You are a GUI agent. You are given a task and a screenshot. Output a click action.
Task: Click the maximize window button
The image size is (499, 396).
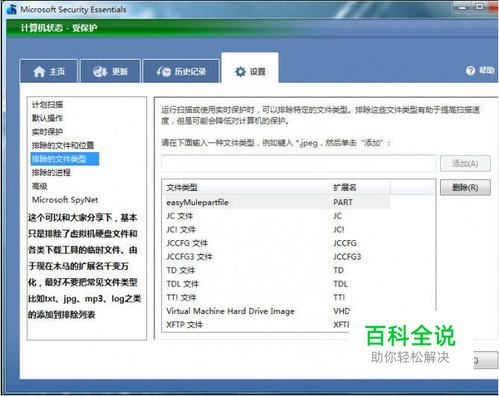point(480,7)
